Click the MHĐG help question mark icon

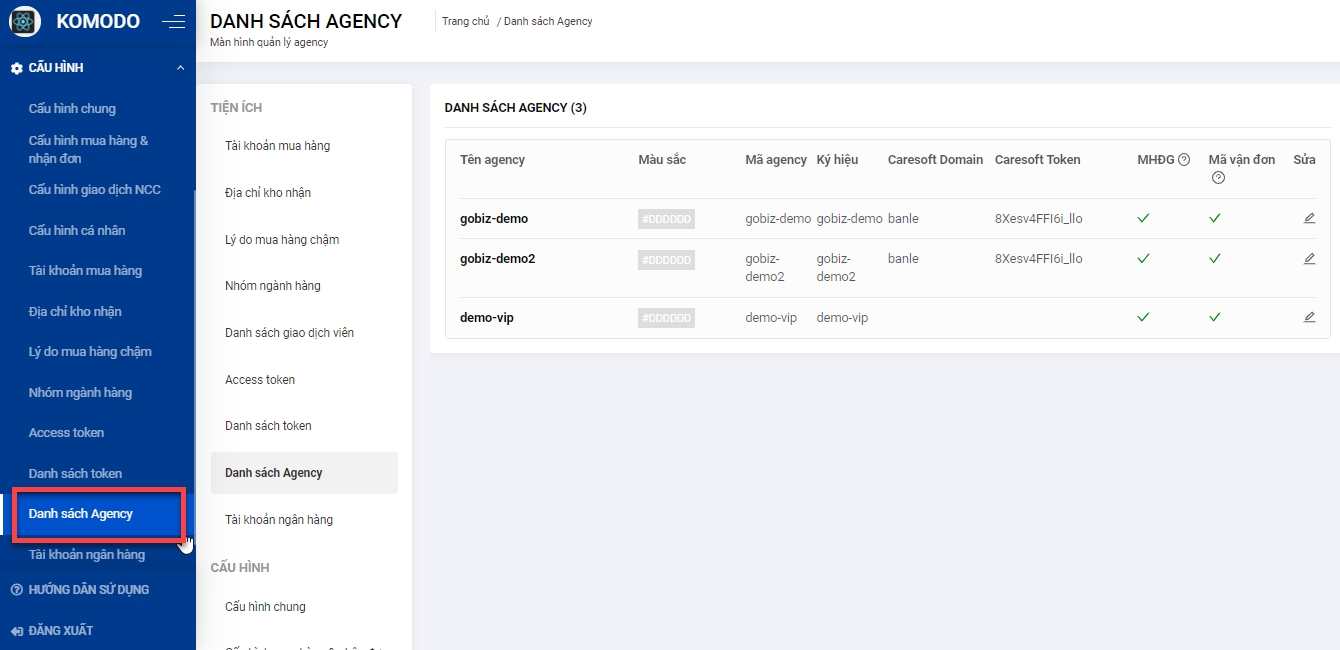[1184, 160]
